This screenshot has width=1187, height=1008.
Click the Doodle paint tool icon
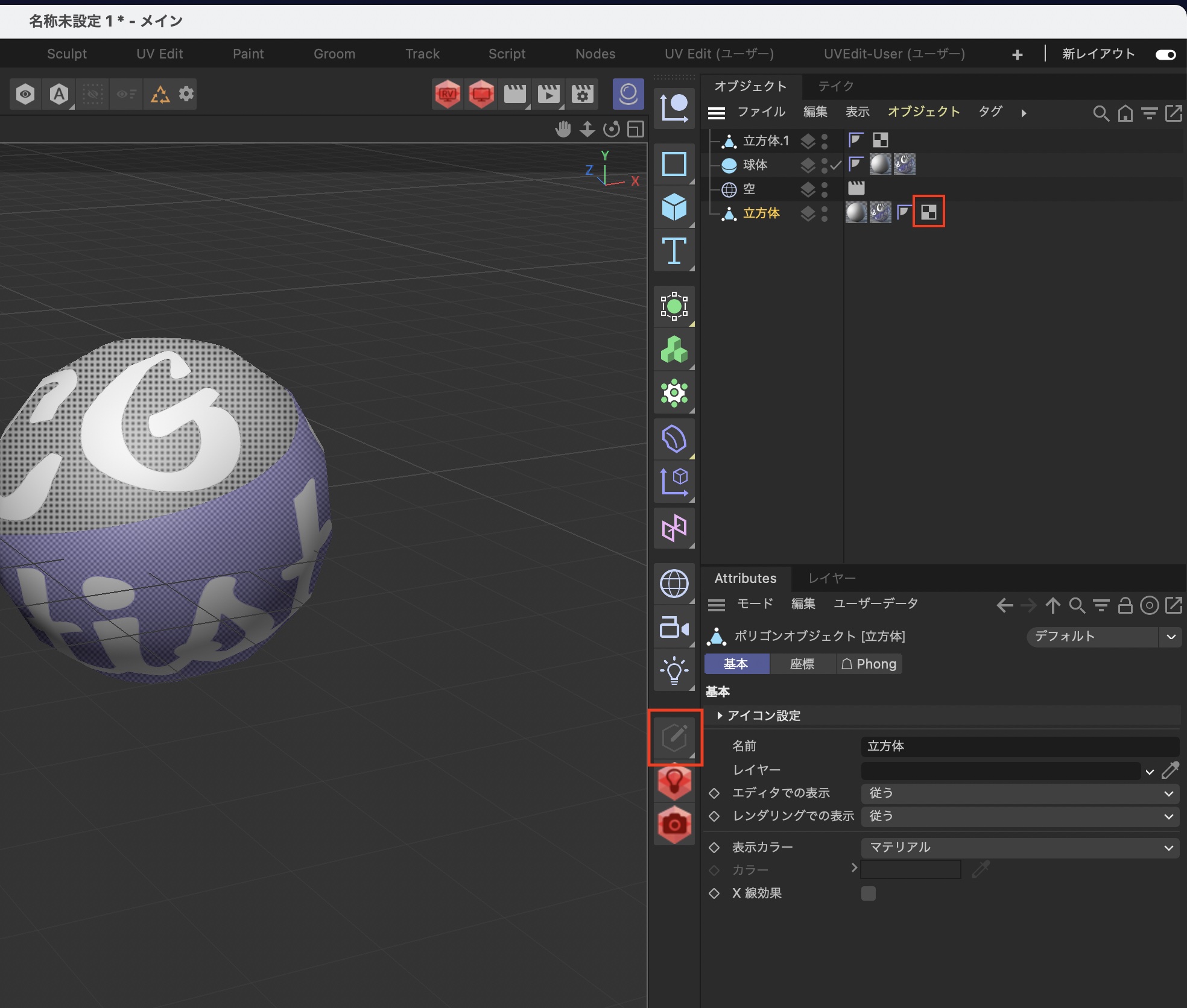[674, 737]
